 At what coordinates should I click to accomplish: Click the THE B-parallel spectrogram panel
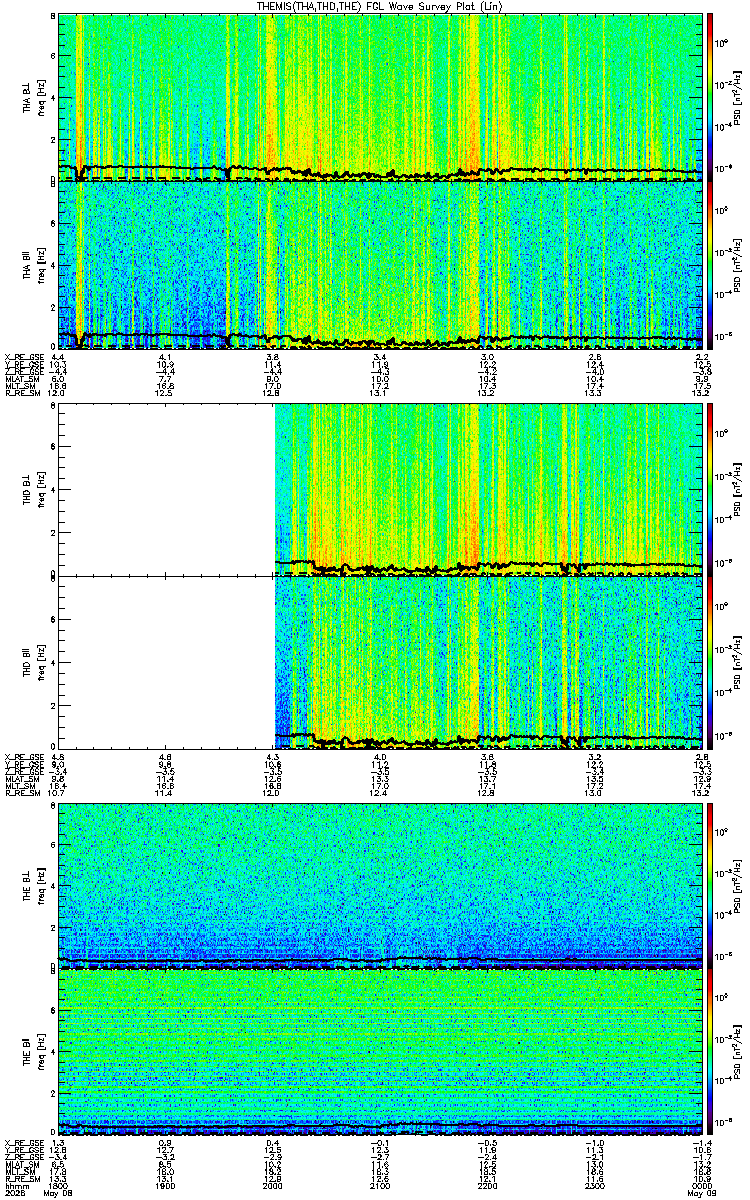[x=380, y=1054]
